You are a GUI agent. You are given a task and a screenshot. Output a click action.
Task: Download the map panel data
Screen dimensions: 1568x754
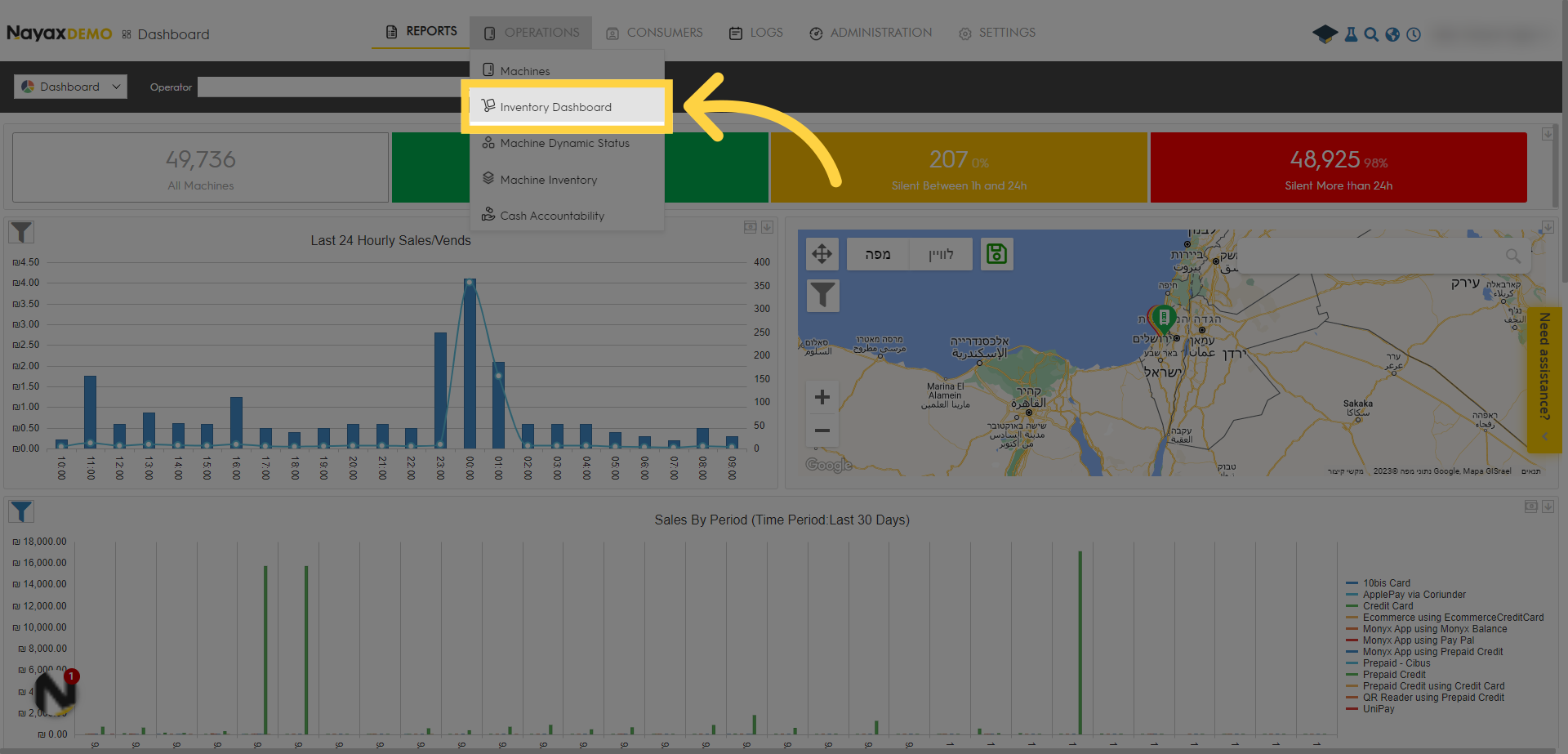coord(1548,227)
